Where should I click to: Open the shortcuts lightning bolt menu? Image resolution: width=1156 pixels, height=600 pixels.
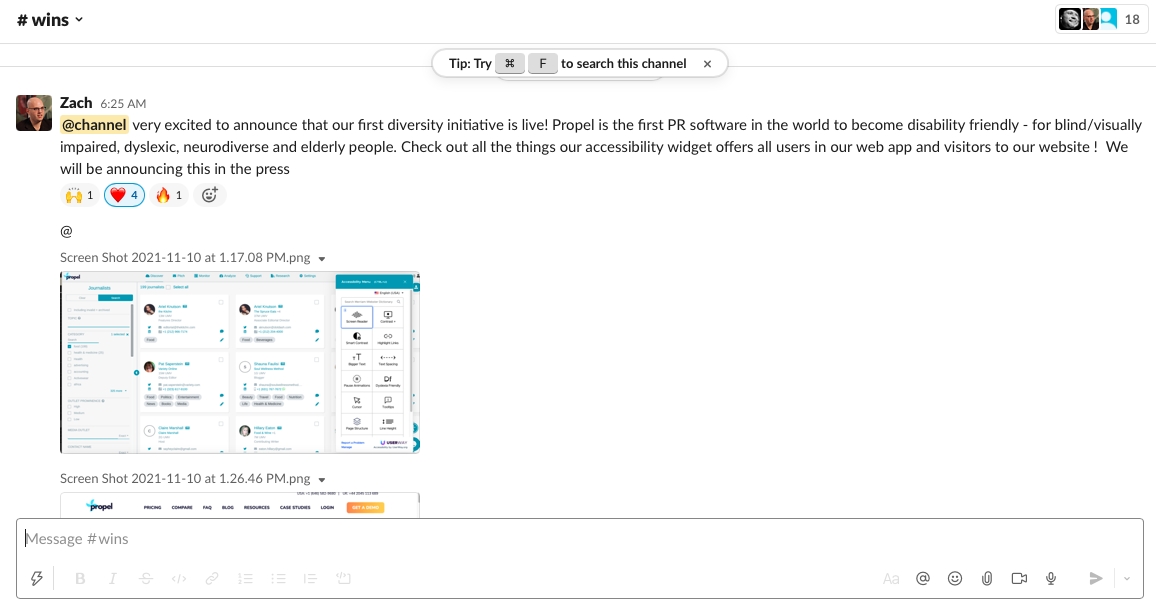36,579
